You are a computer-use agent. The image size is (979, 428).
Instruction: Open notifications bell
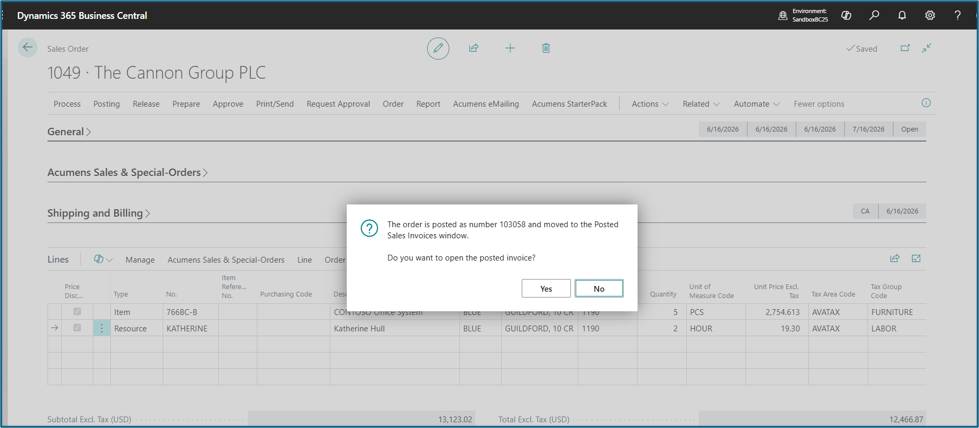tap(902, 16)
